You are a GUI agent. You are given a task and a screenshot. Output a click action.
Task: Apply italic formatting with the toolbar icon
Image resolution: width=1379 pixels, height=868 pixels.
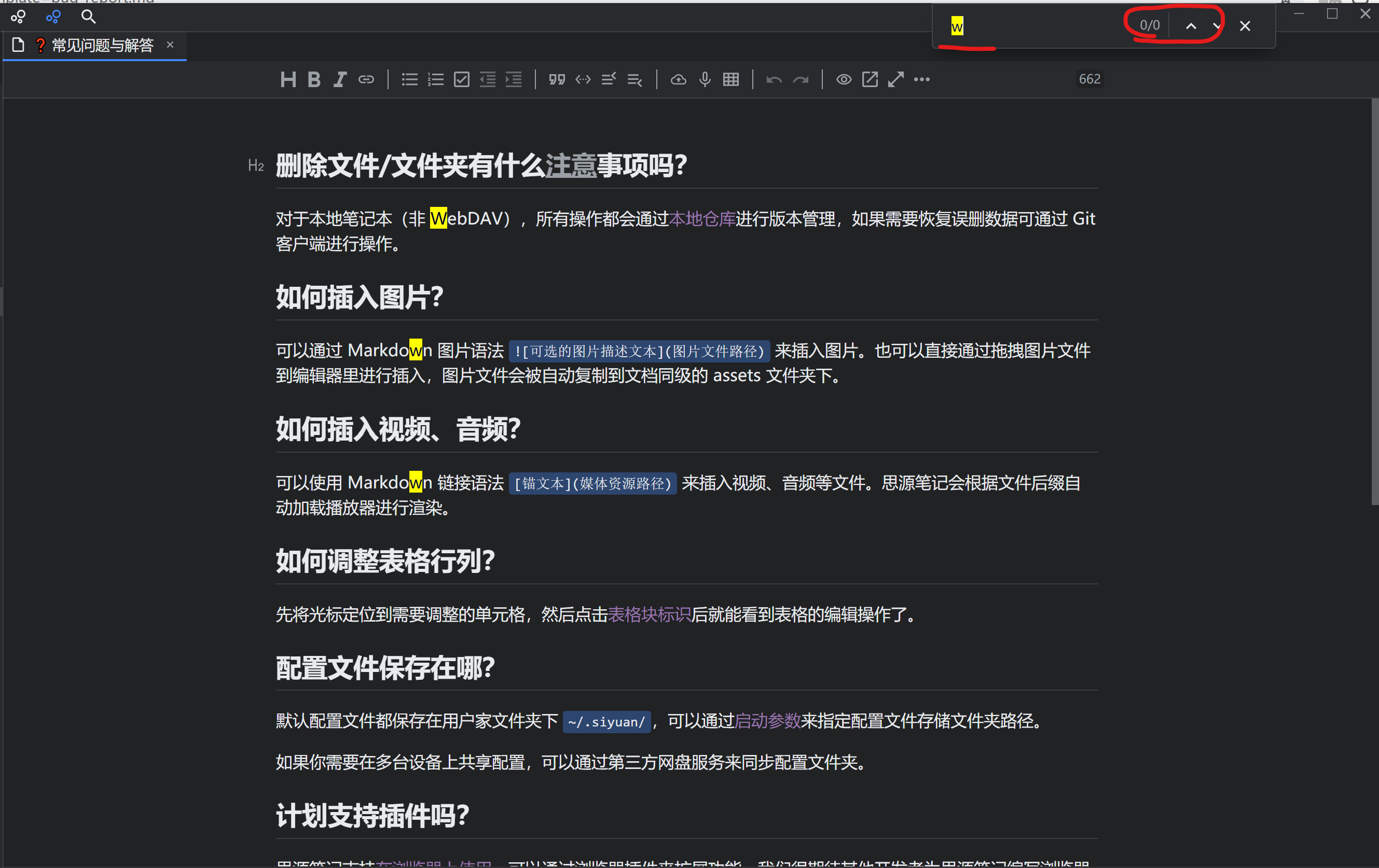click(x=340, y=79)
